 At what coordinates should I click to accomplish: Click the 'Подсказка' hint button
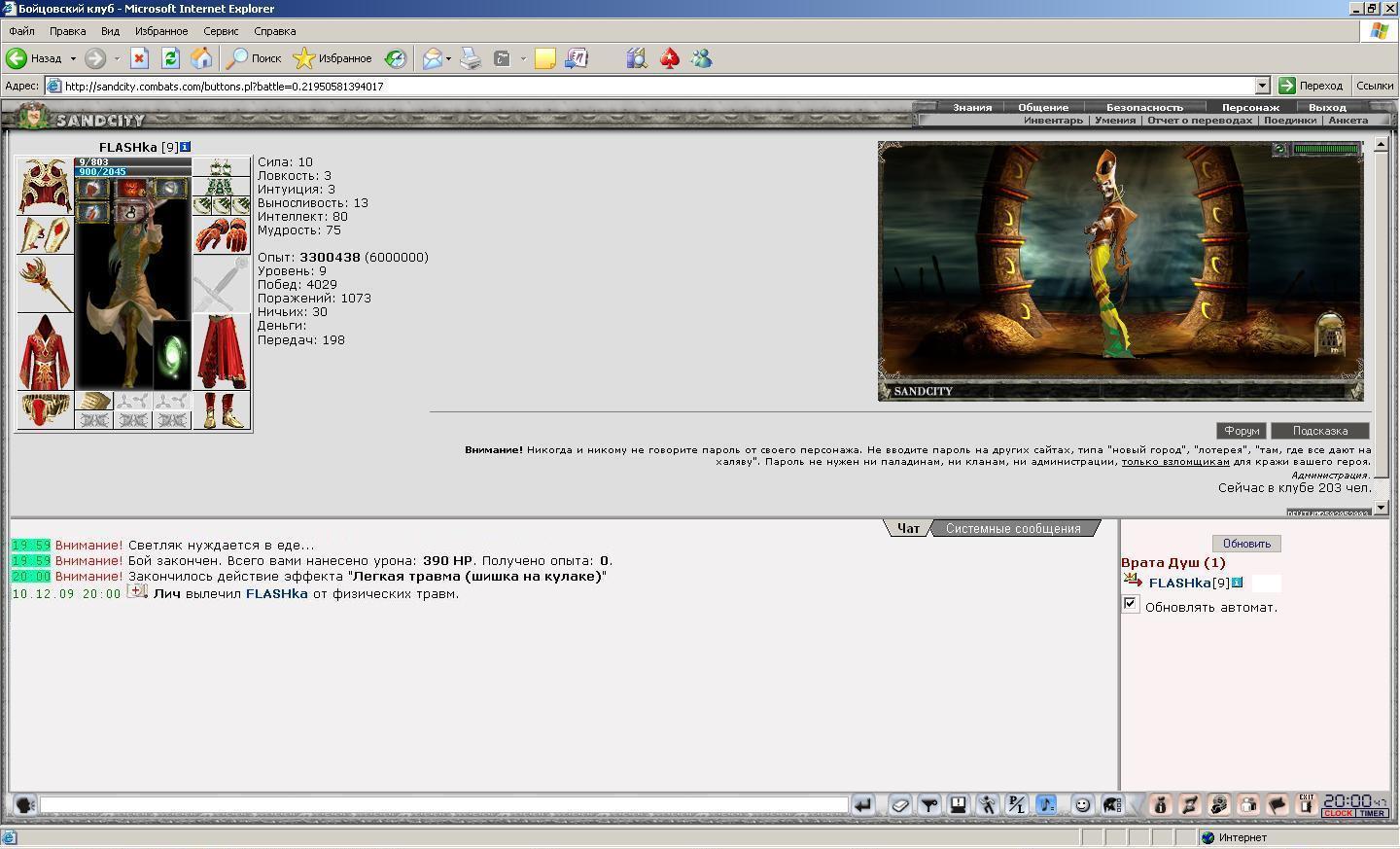click(1320, 431)
